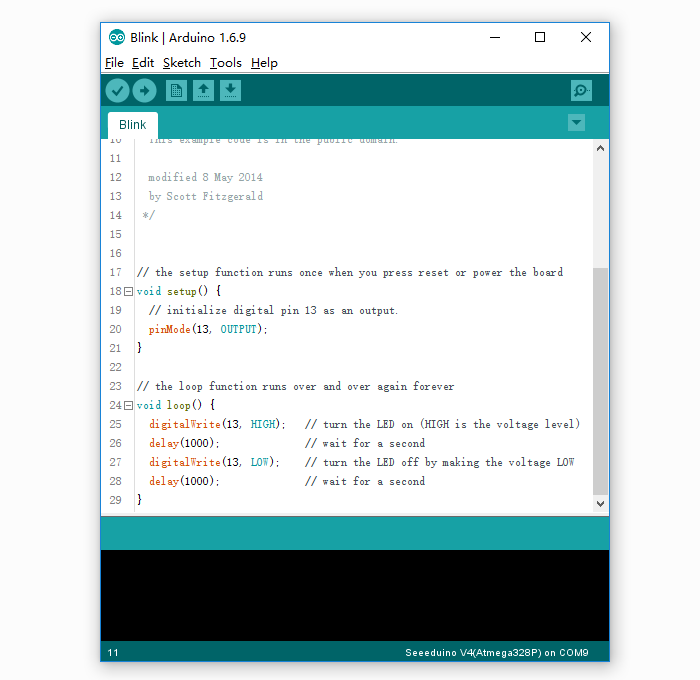The image size is (700, 680).
Task: Minimize the Arduino window
Action: point(495,38)
